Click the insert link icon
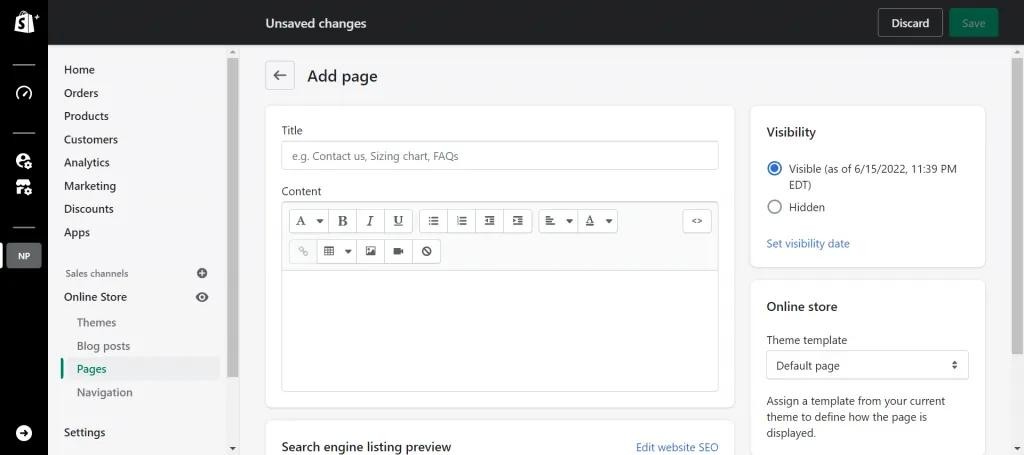The width and height of the screenshot is (1024, 455). 303,251
